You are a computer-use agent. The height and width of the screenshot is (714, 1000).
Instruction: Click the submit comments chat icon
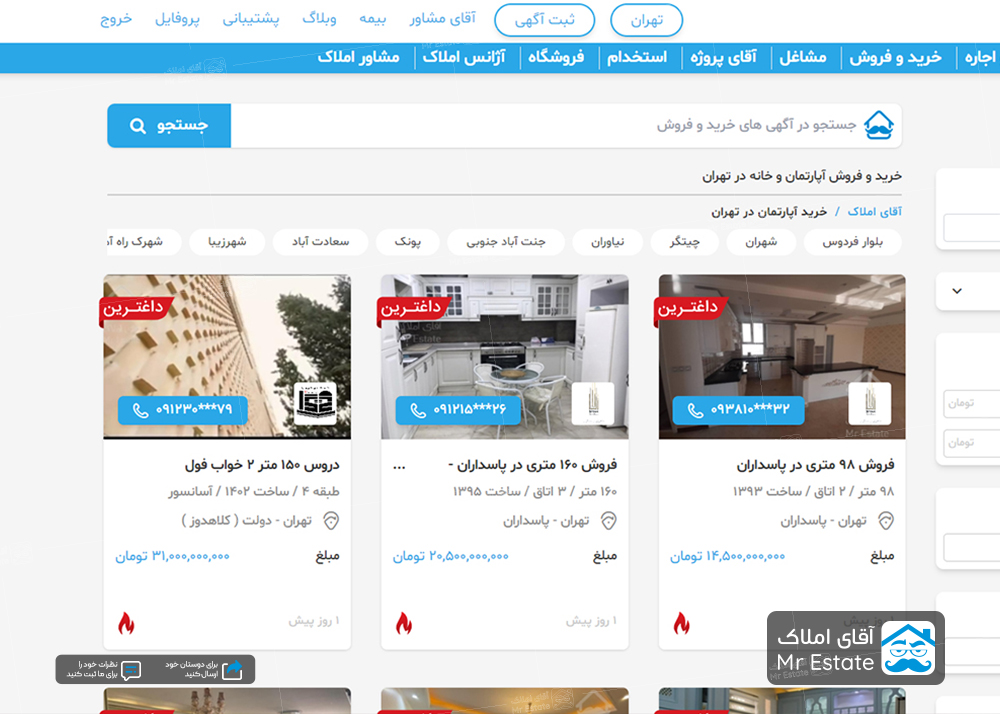(x=131, y=670)
